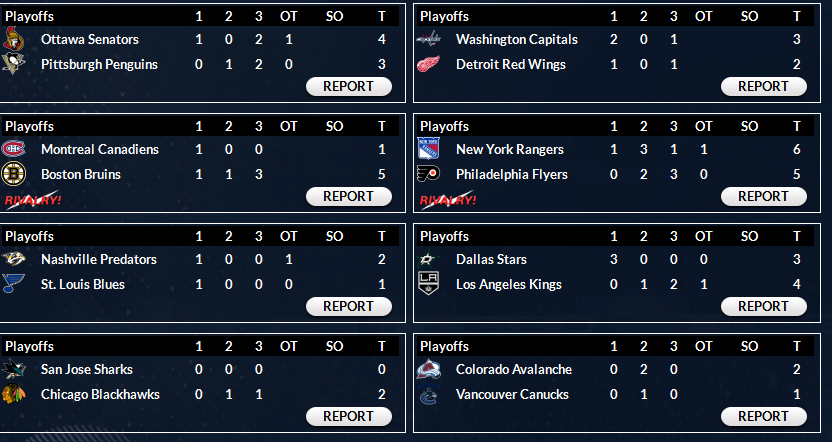Show report for Stars vs Kings game
Image resolution: width=832 pixels, height=442 pixels.
point(763,306)
